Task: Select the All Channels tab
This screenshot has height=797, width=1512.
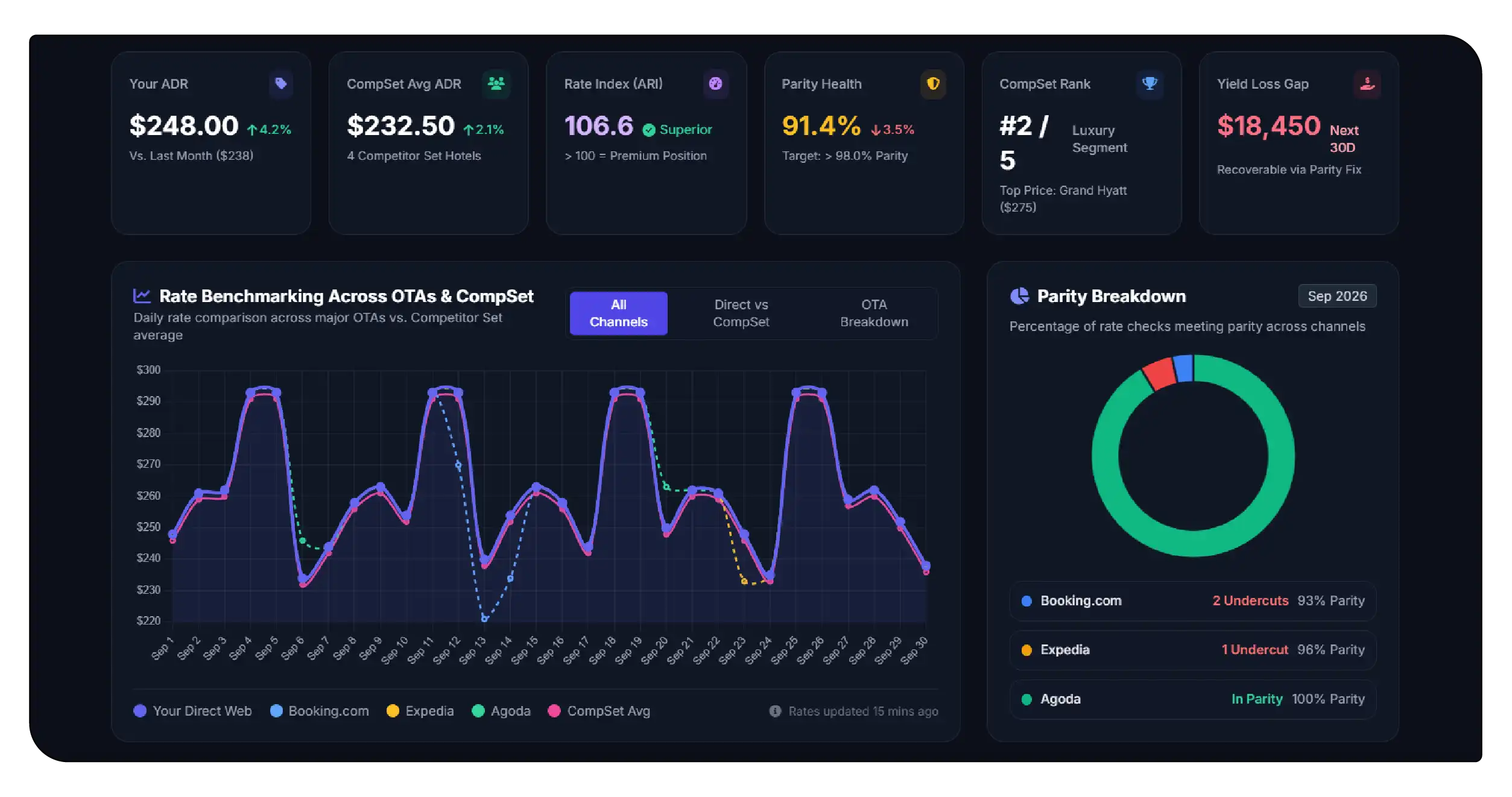Action: (x=619, y=313)
